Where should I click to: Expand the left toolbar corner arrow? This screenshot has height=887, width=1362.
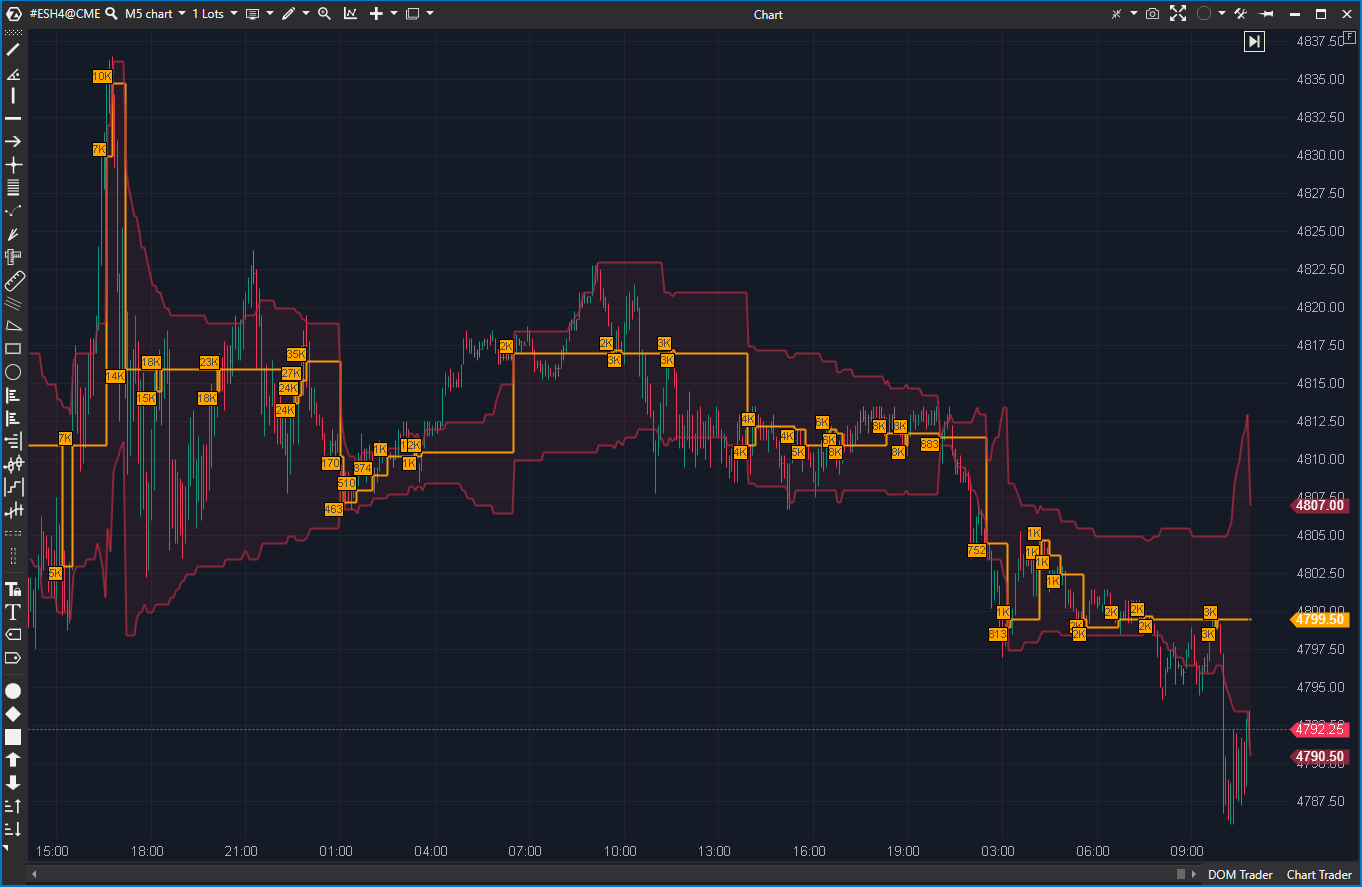tap(6, 849)
